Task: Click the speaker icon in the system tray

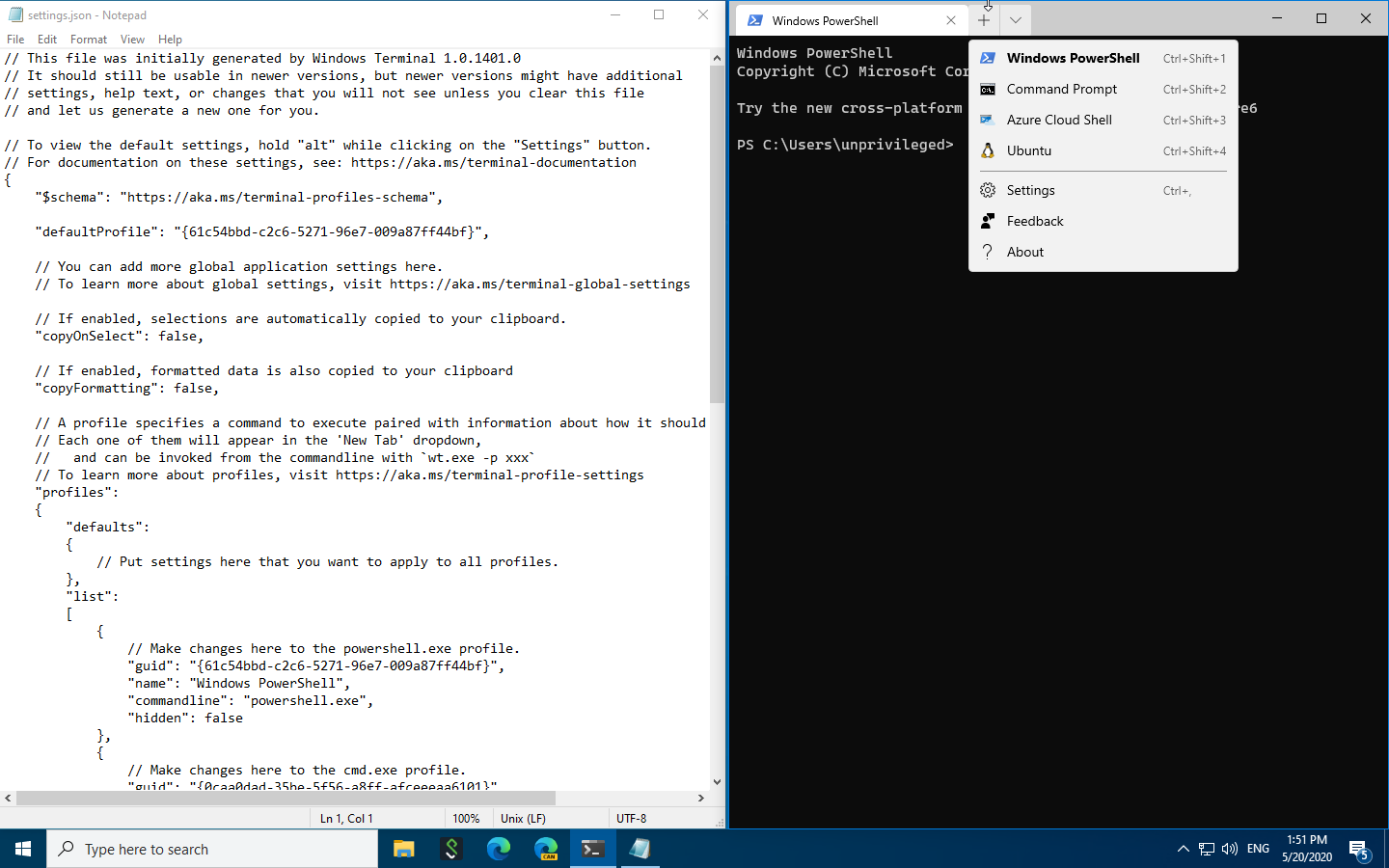Action: (1230, 849)
